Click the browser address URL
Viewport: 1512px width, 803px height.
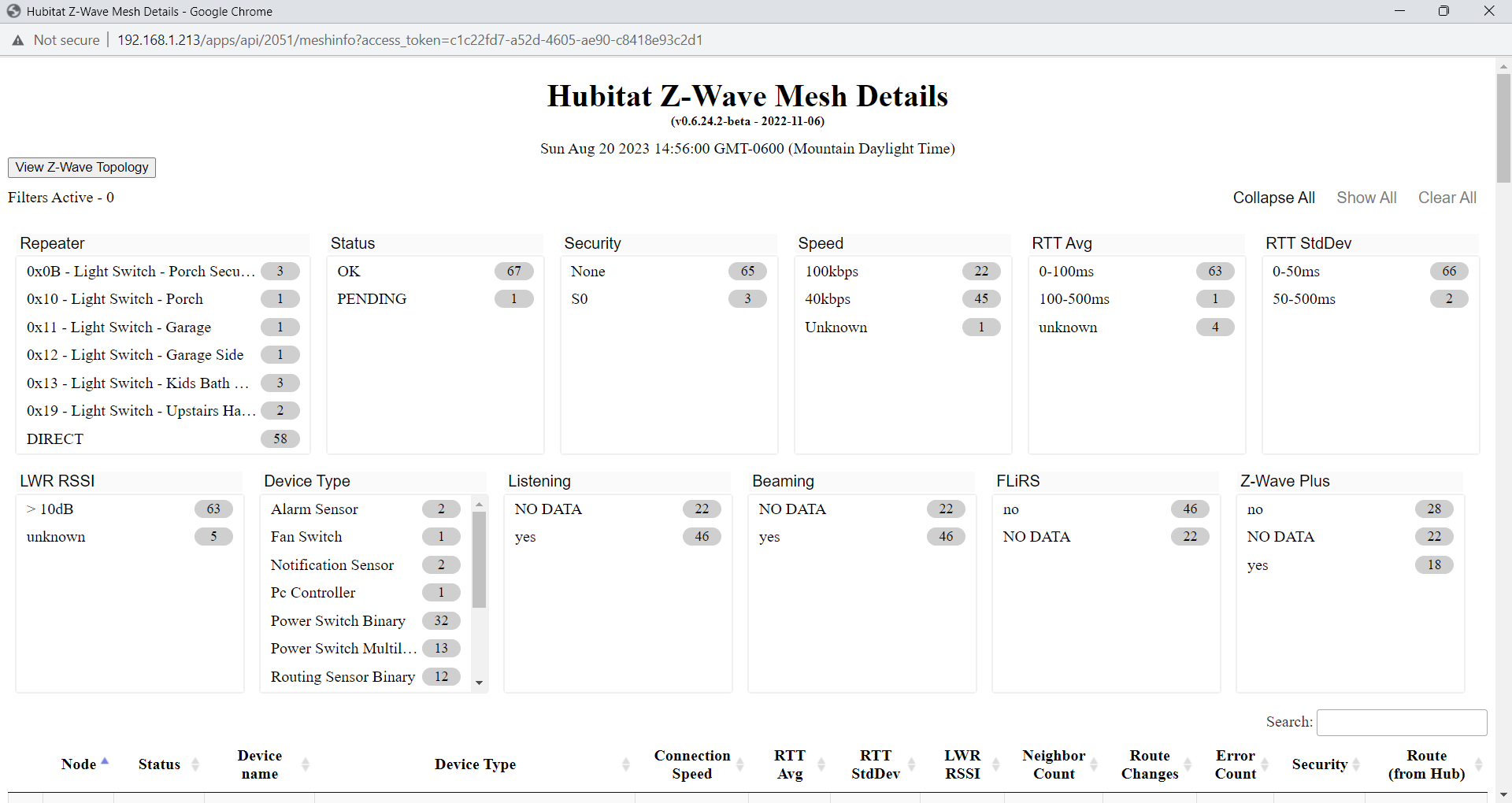pyautogui.click(x=409, y=40)
